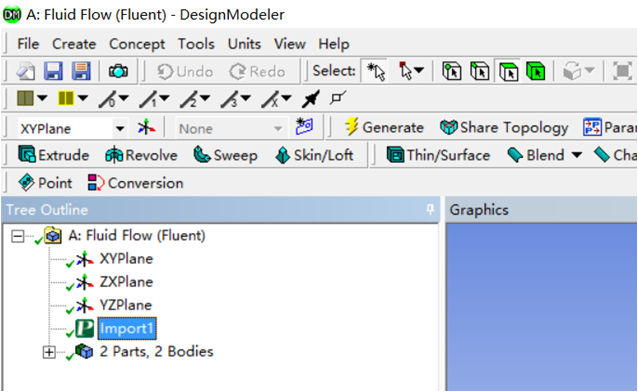Screen dimensions: 638x392
Task: Click the Undo button
Action: [185, 72]
